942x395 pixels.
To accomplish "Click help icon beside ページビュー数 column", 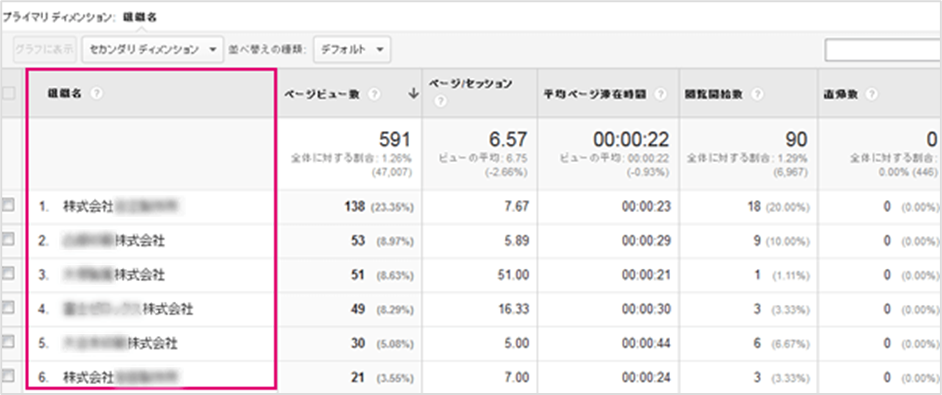I will tap(374, 94).
